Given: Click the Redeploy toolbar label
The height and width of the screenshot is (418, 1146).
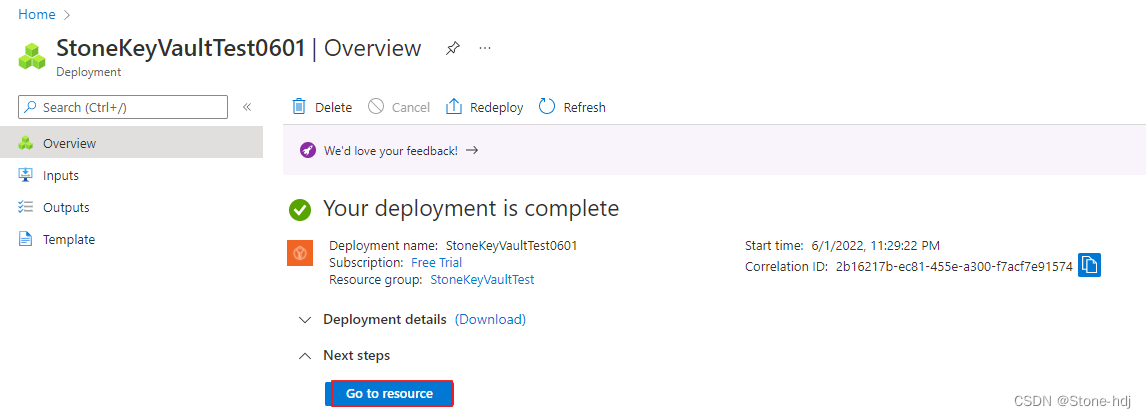Looking at the screenshot, I should (x=497, y=107).
